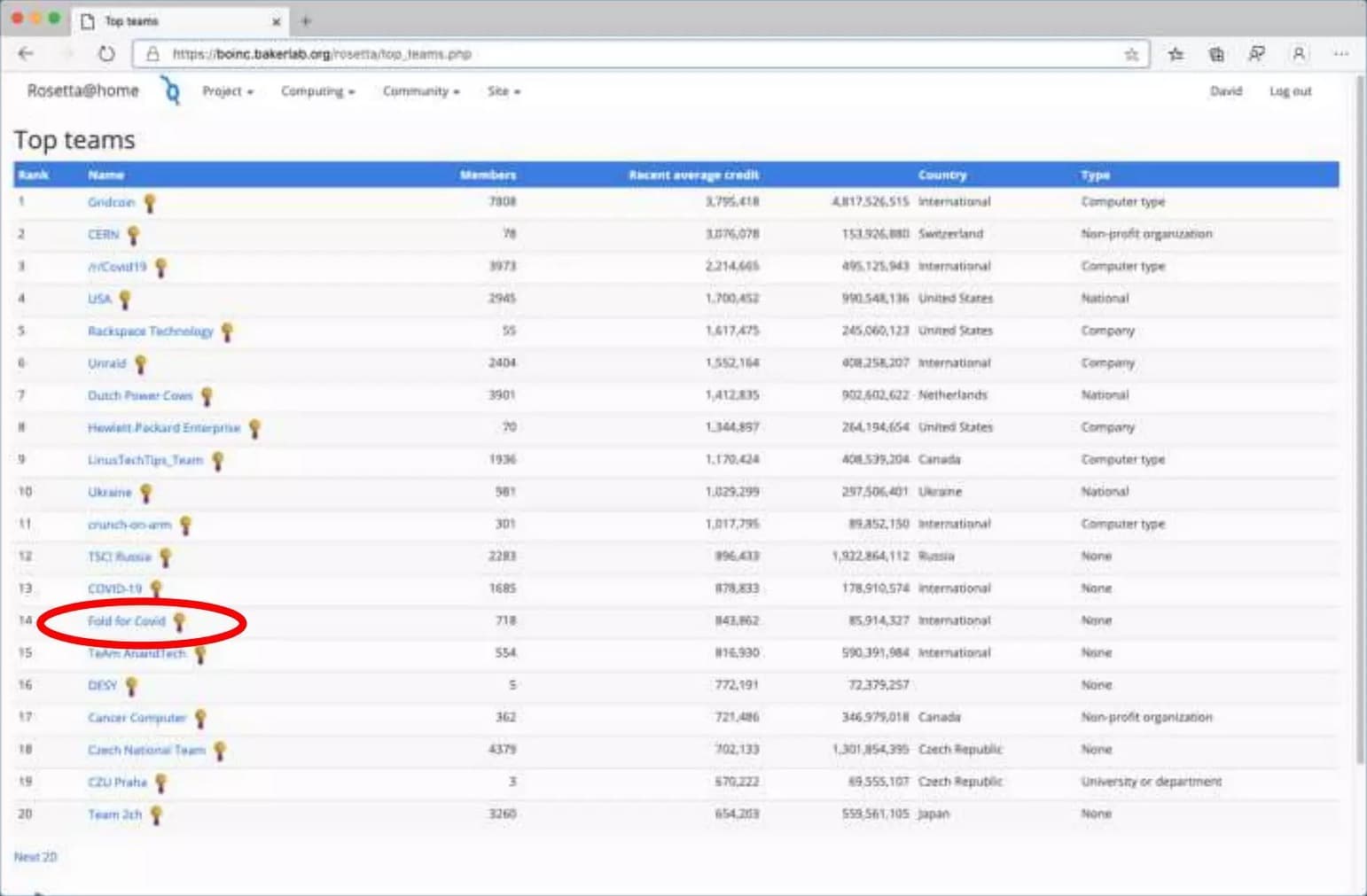Click the Recent average credit column header
Viewport: 1367px width, 896px height.
point(694,175)
